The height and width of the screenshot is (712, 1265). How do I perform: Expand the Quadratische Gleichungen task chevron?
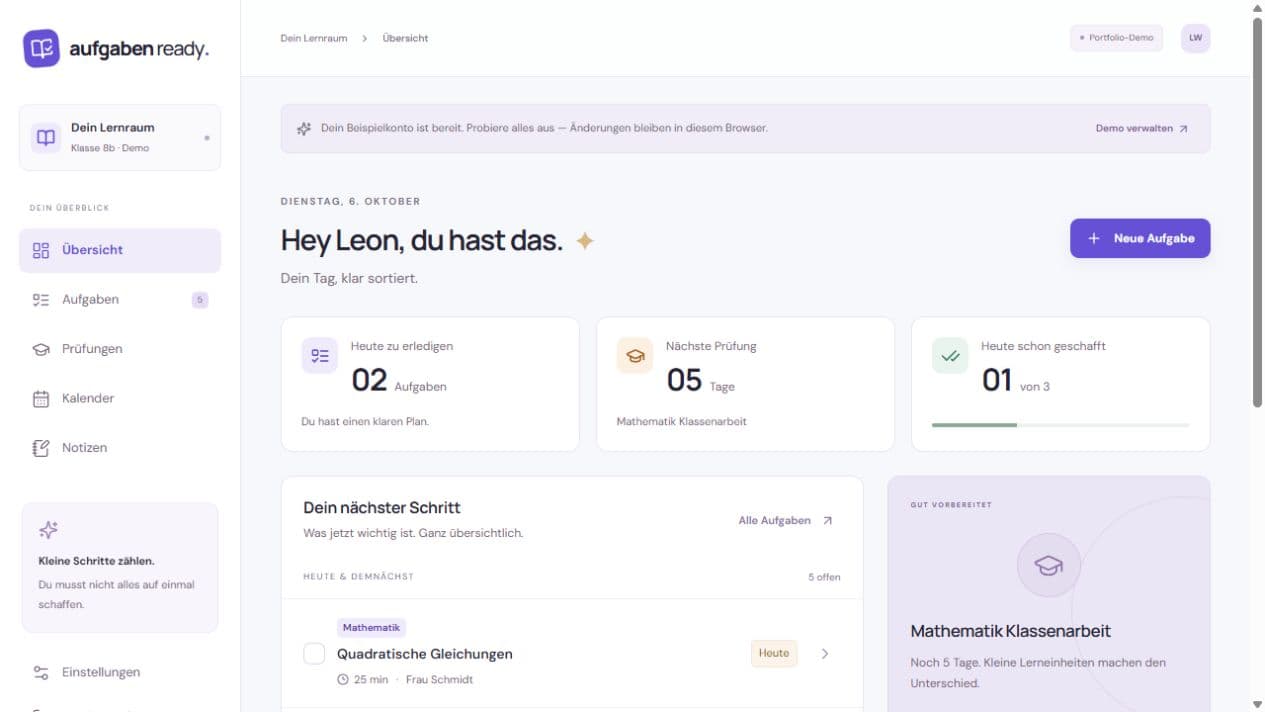825,654
